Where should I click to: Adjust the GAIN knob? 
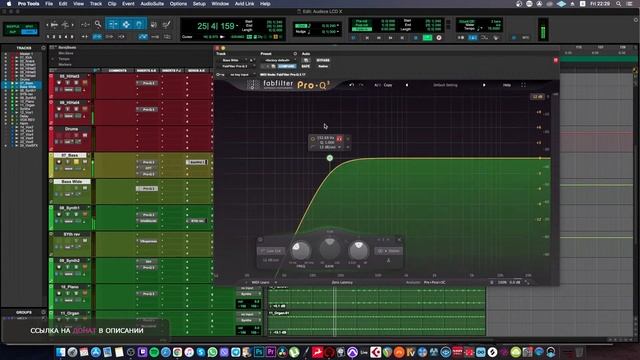coord(329,248)
